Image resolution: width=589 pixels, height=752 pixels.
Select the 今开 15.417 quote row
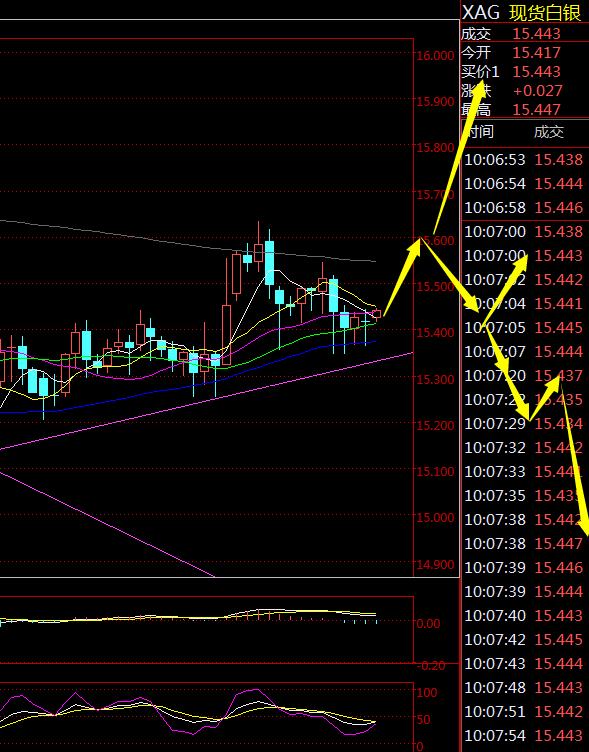[525, 53]
